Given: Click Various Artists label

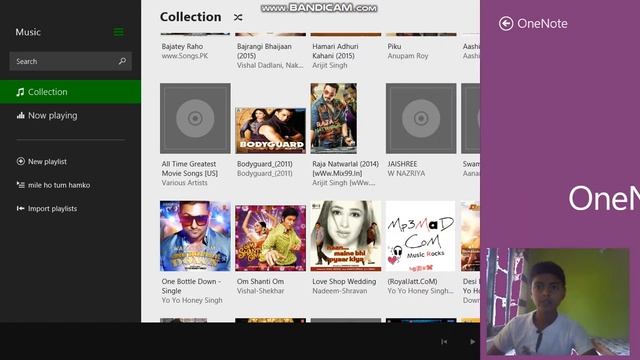Looking at the screenshot, I should [184, 183].
